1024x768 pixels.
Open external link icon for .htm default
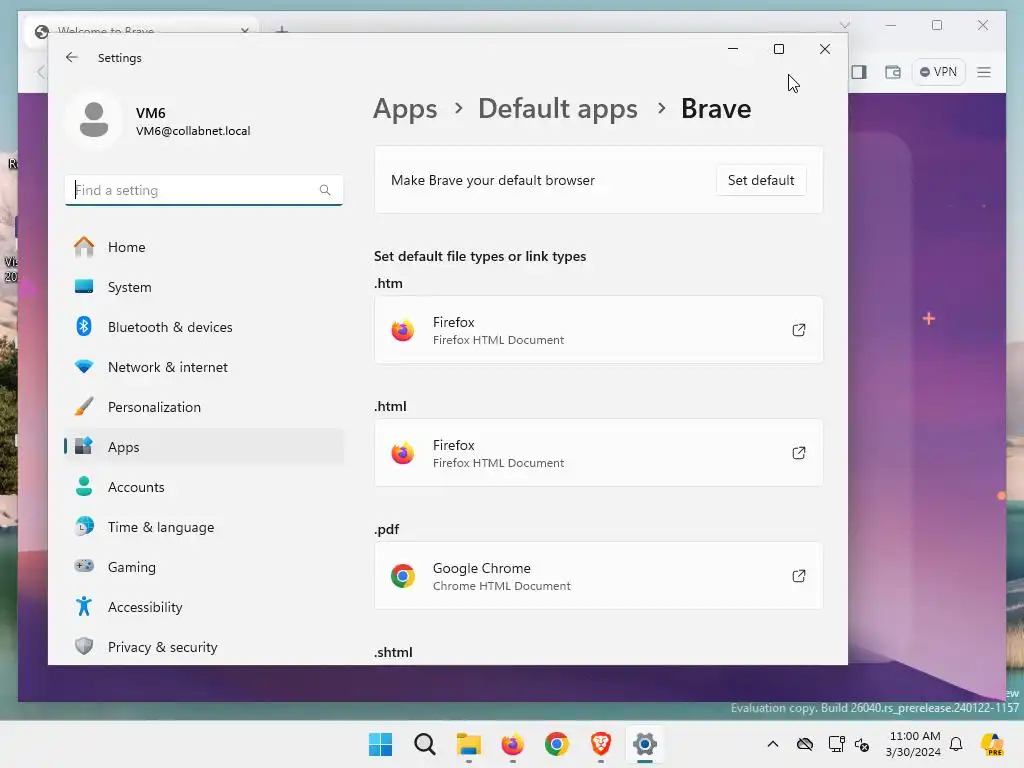click(798, 330)
